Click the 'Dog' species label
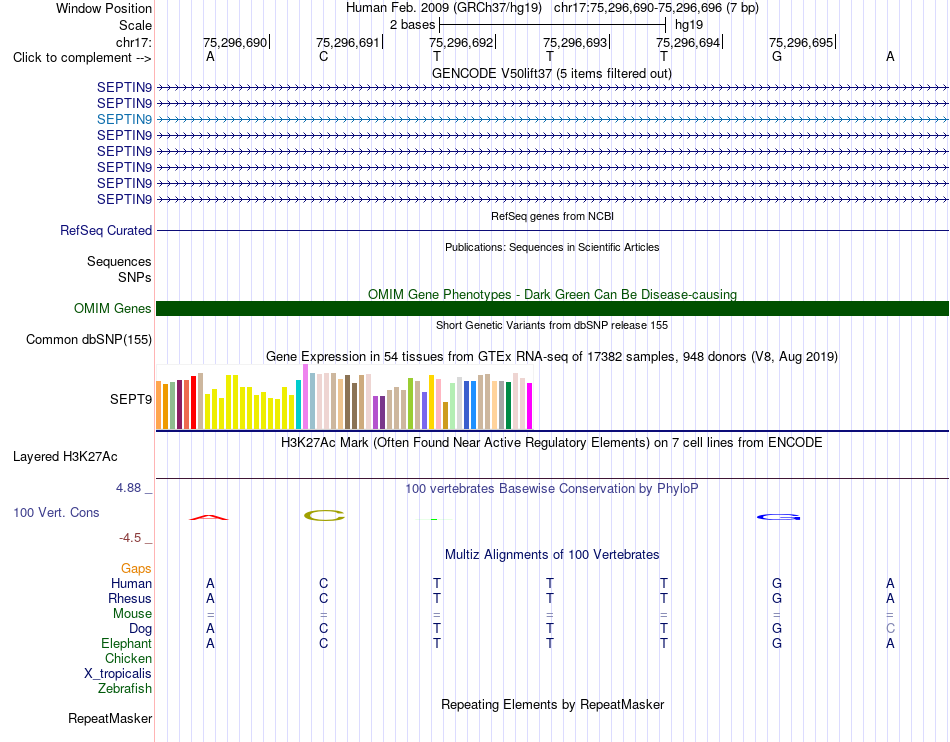Viewport: 950px width, 742px height. click(x=140, y=629)
